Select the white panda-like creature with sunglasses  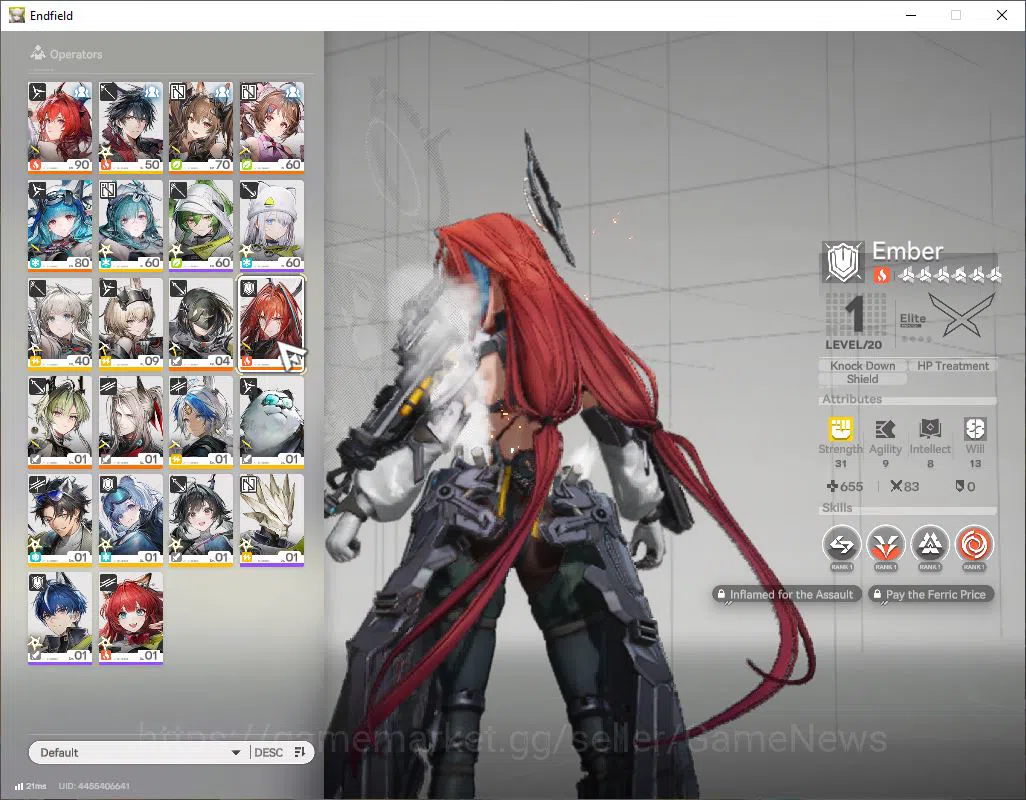tap(272, 422)
